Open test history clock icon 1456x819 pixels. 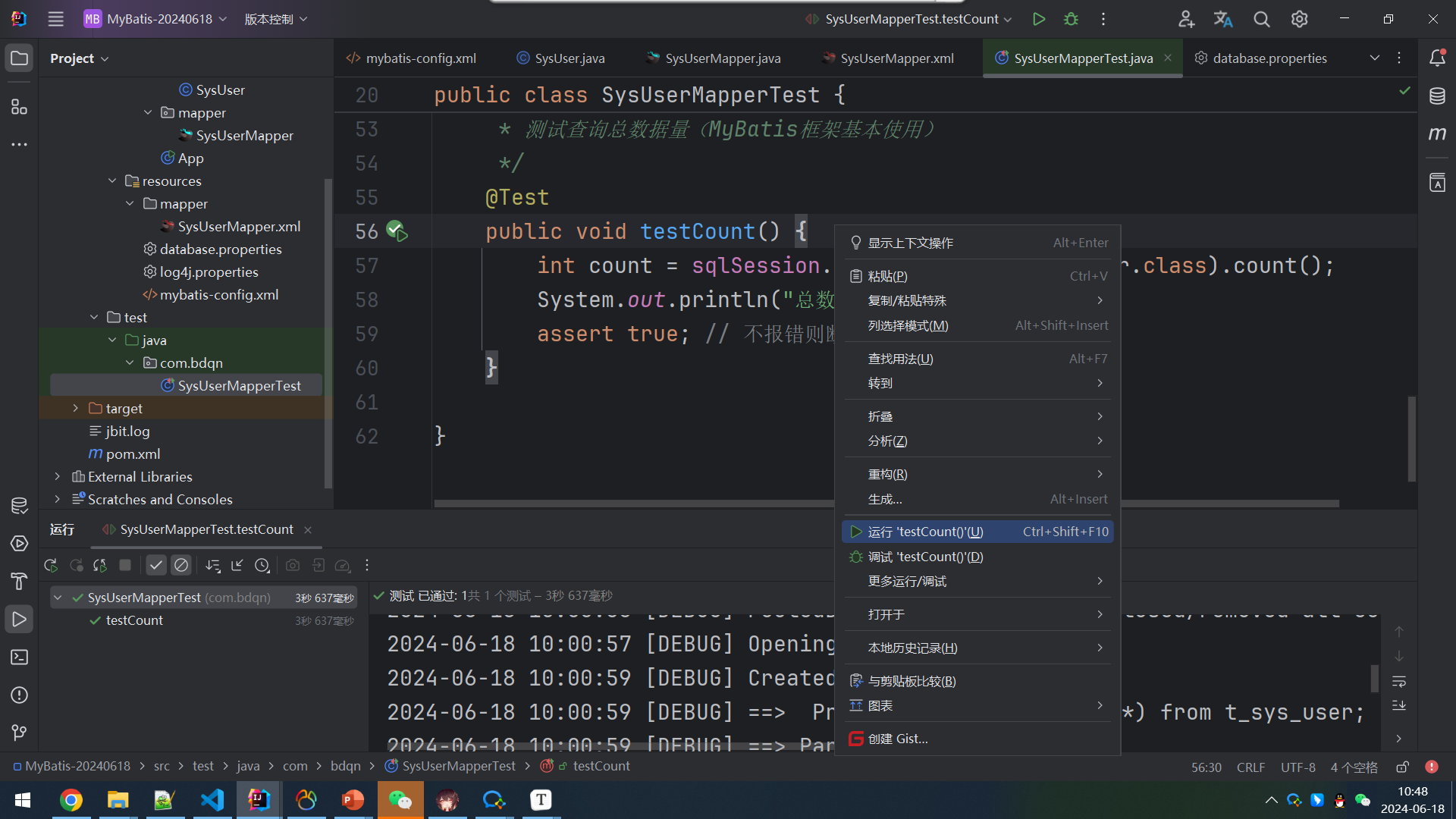[x=262, y=565]
